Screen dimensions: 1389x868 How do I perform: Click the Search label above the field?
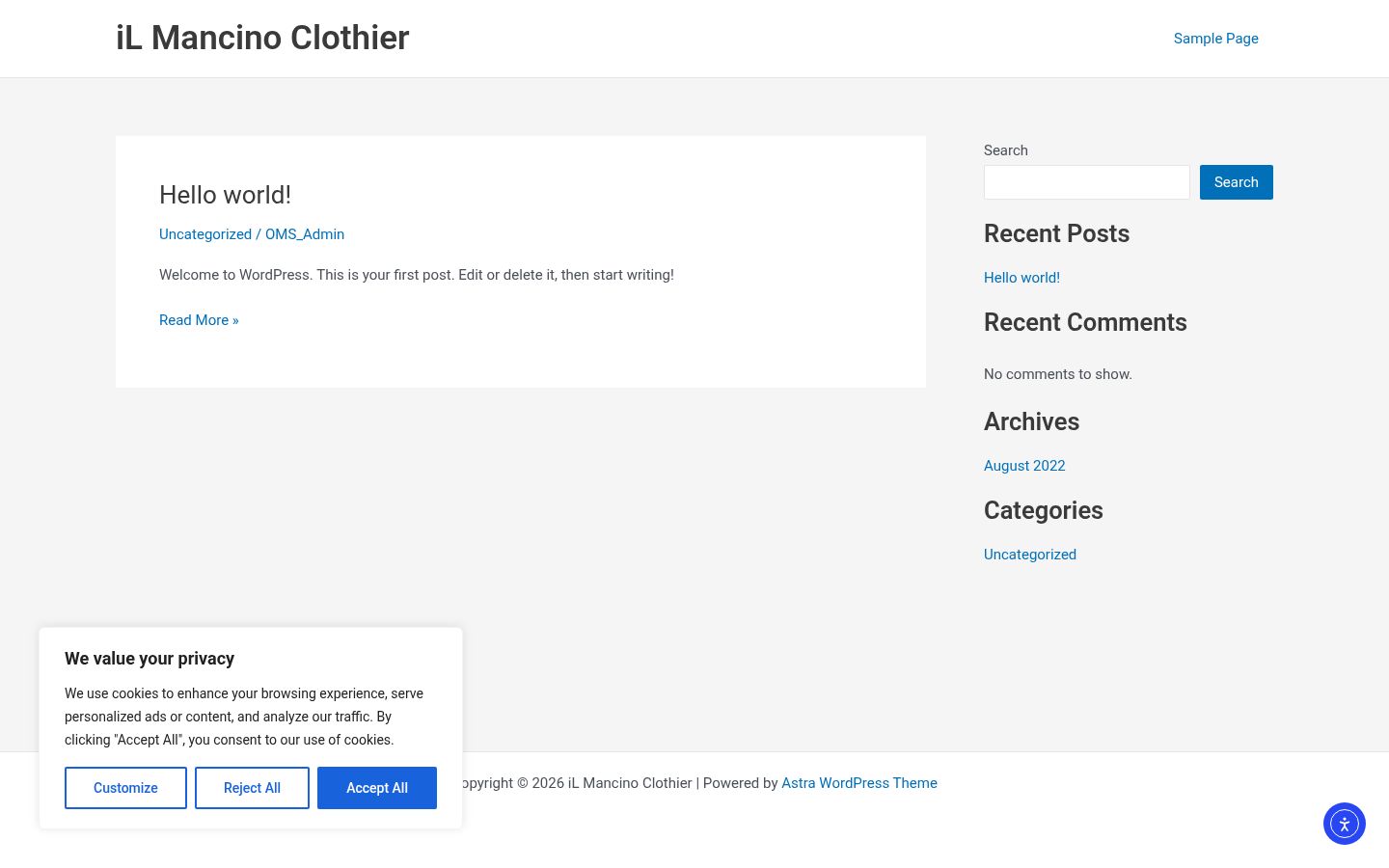[x=1006, y=150]
